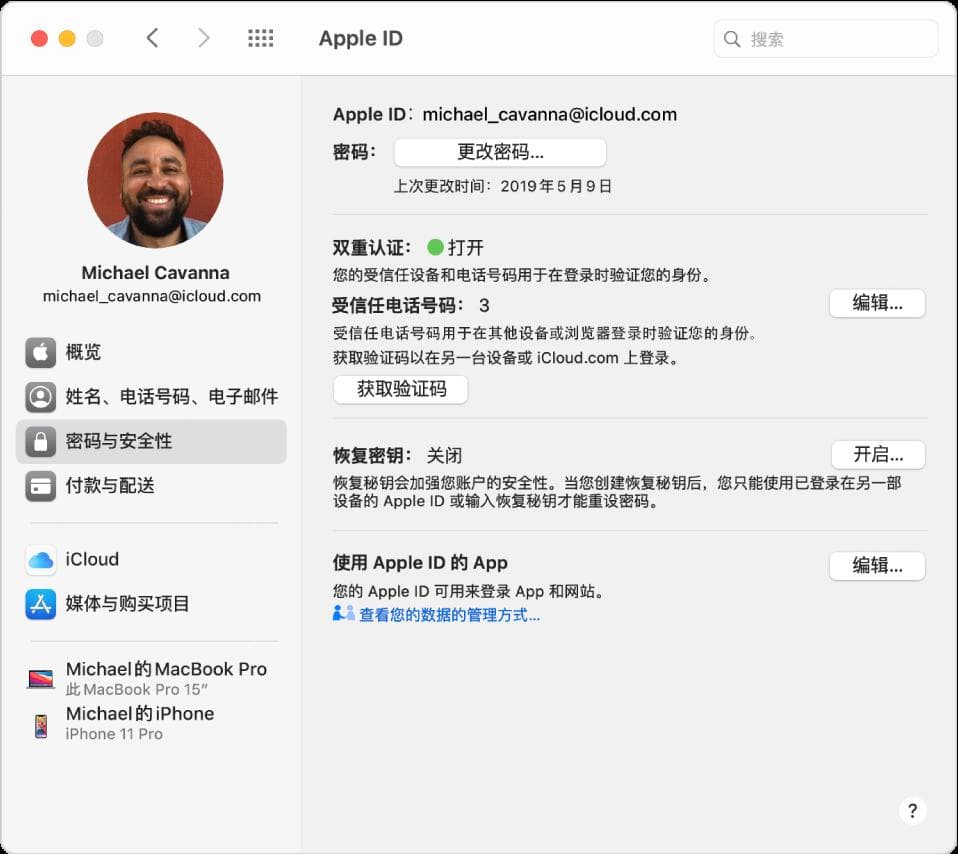Click the iCloud cloud icon
The image size is (958, 854).
[41, 560]
